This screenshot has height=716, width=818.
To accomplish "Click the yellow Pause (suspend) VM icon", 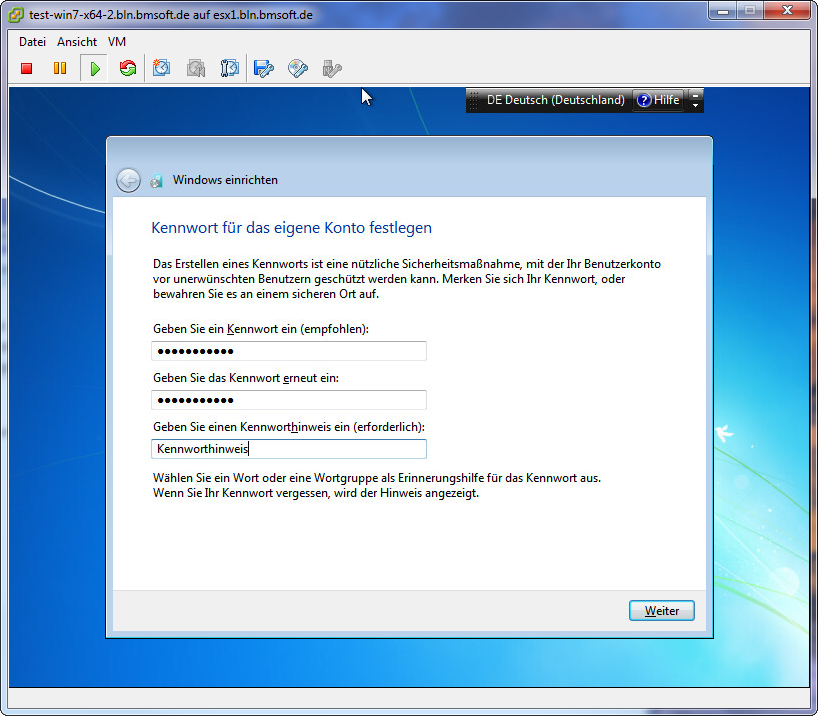I will point(60,68).
